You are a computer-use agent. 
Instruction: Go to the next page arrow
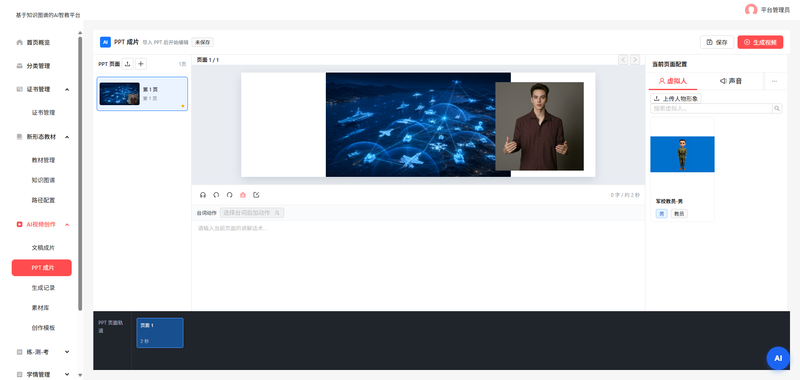tap(635, 60)
